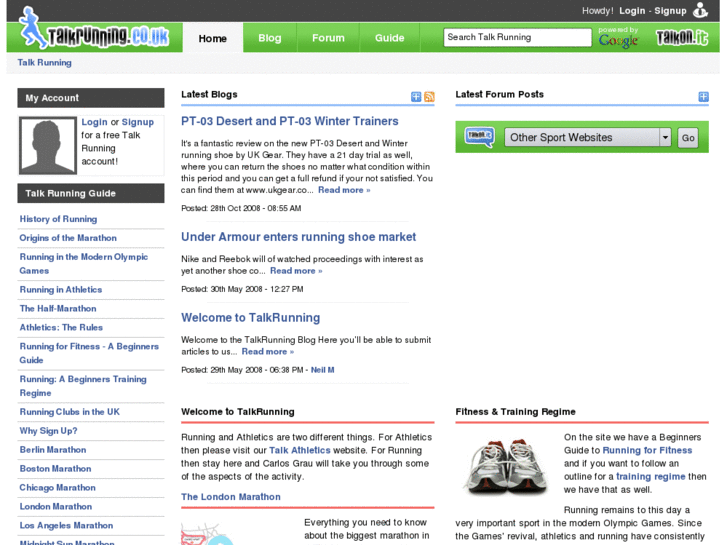Open Running for Fitness - A Beginners Guide
Viewport: 727px width, 545px height.
pos(89,353)
